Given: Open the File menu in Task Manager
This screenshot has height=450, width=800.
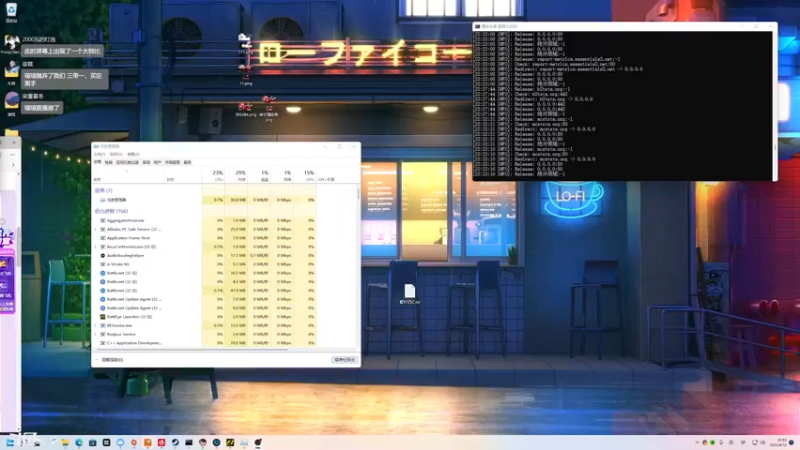Looking at the screenshot, I should 99,154.
